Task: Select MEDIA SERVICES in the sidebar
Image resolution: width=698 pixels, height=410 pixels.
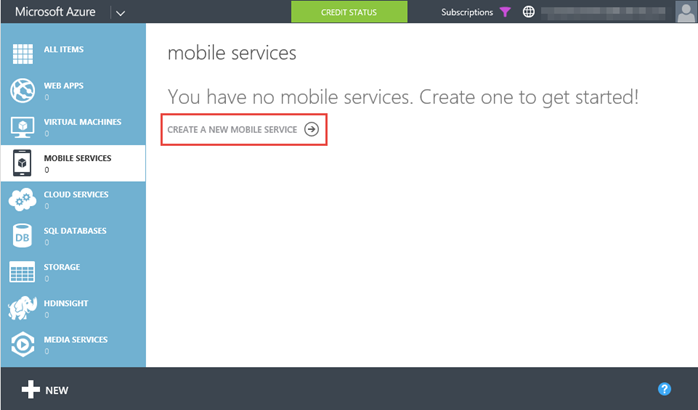Action: [x=73, y=345]
